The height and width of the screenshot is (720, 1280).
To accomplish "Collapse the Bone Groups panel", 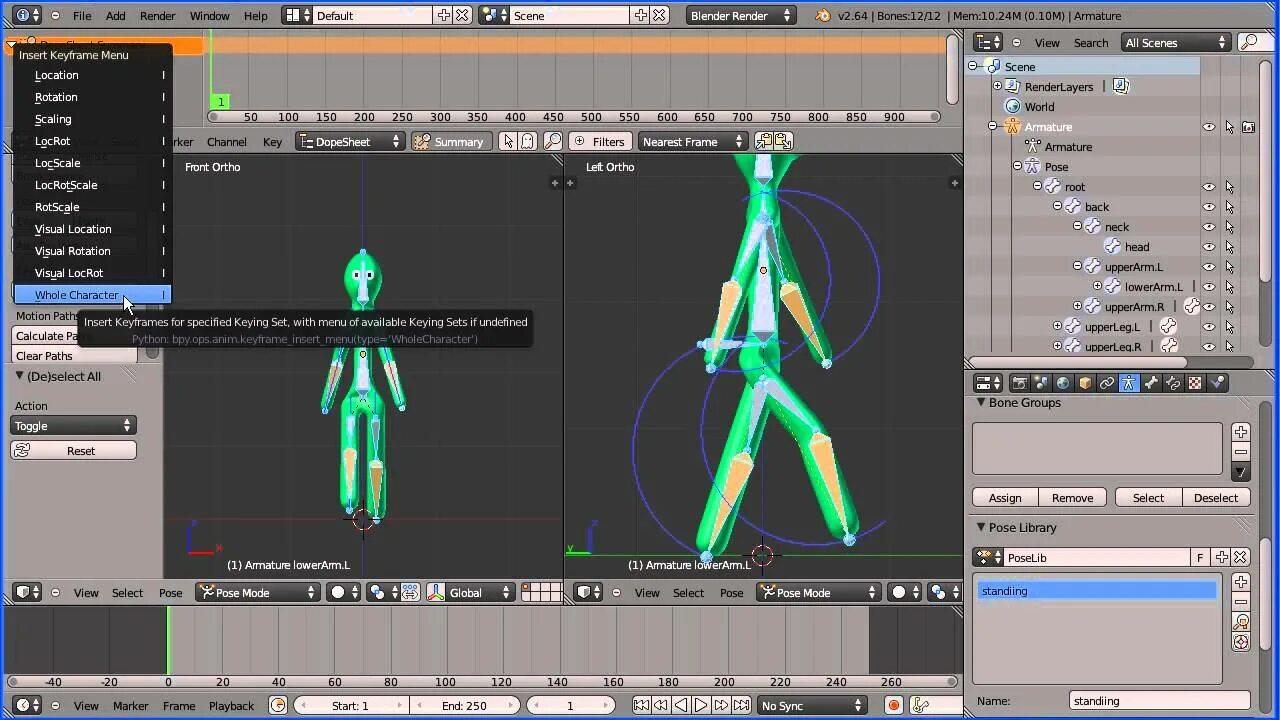I will click(x=981, y=402).
